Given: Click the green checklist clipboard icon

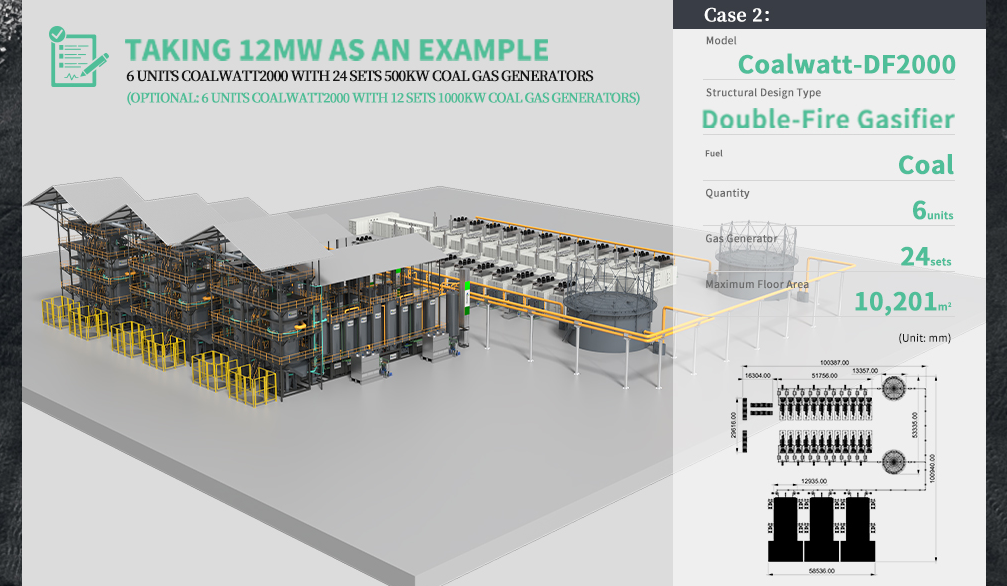Looking at the screenshot, I should click(77, 56).
